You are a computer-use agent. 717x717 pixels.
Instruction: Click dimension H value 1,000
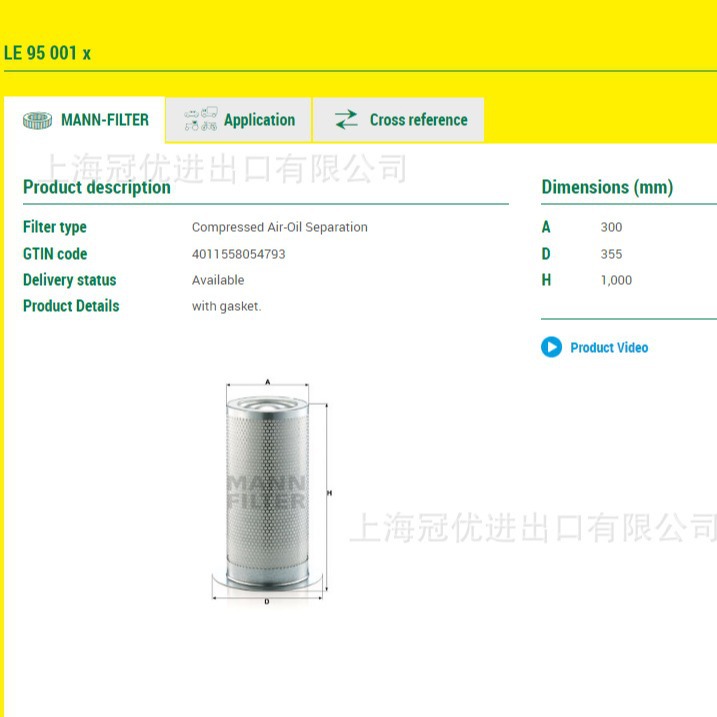coord(616,280)
